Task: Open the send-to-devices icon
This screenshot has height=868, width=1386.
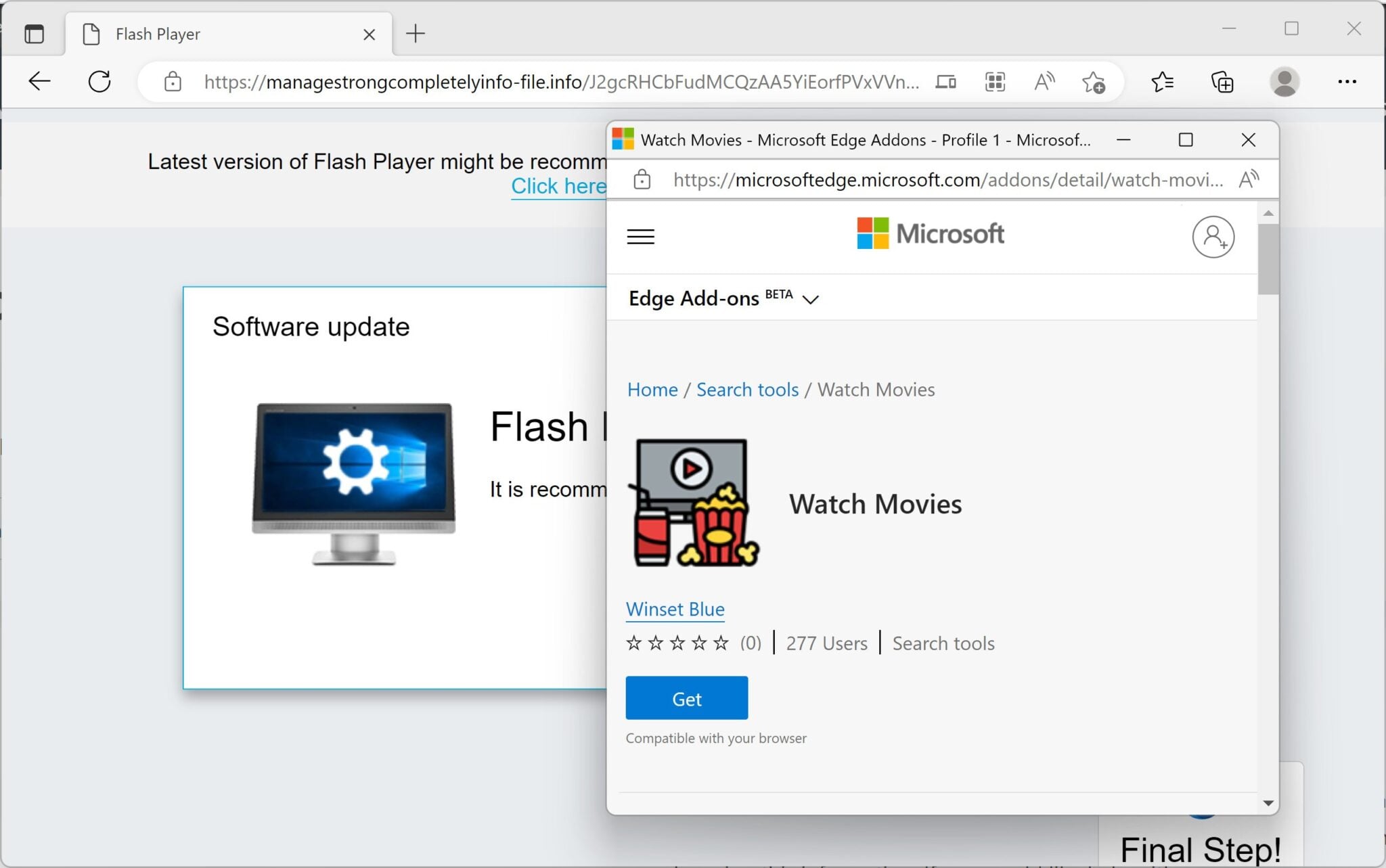Action: pos(946,82)
